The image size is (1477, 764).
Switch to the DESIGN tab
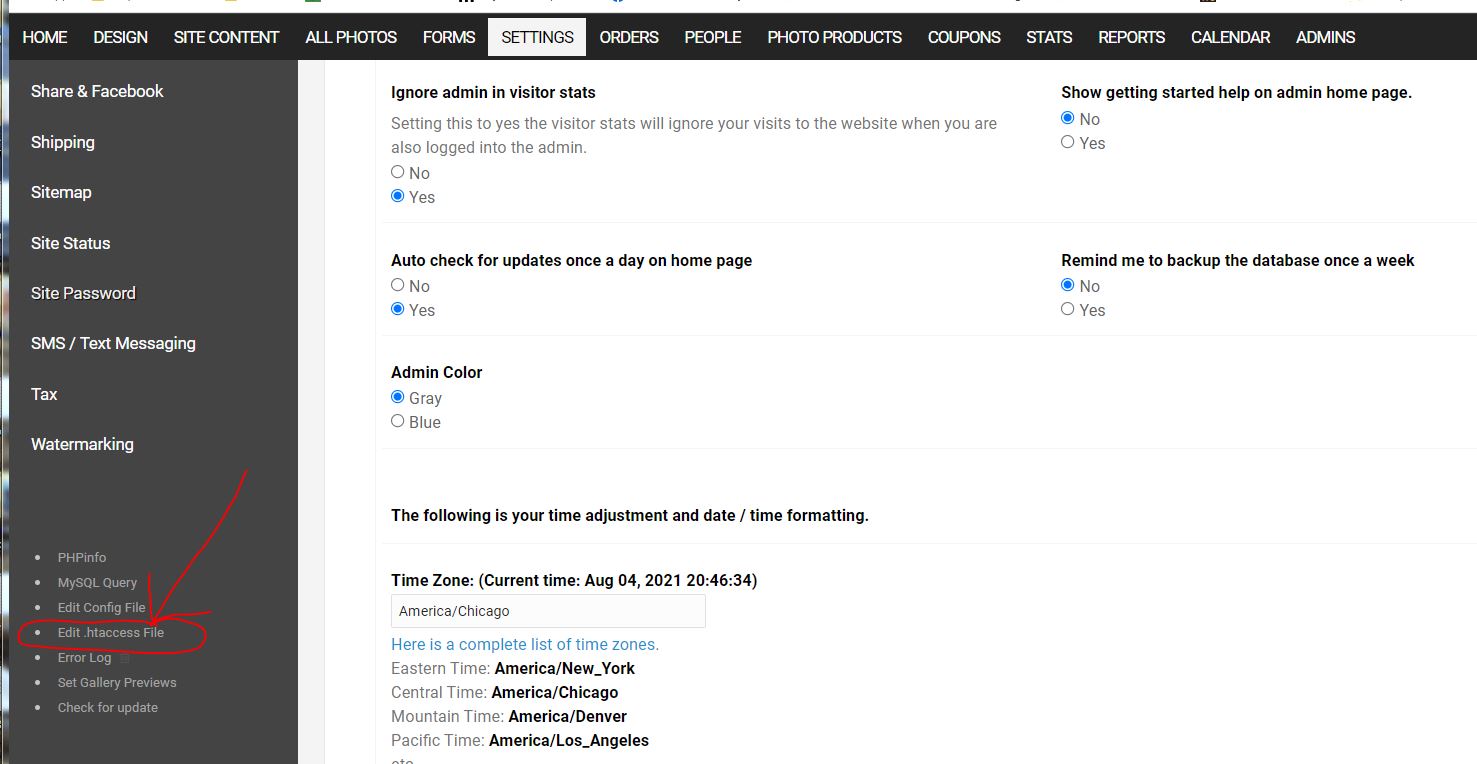pos(120,37)
